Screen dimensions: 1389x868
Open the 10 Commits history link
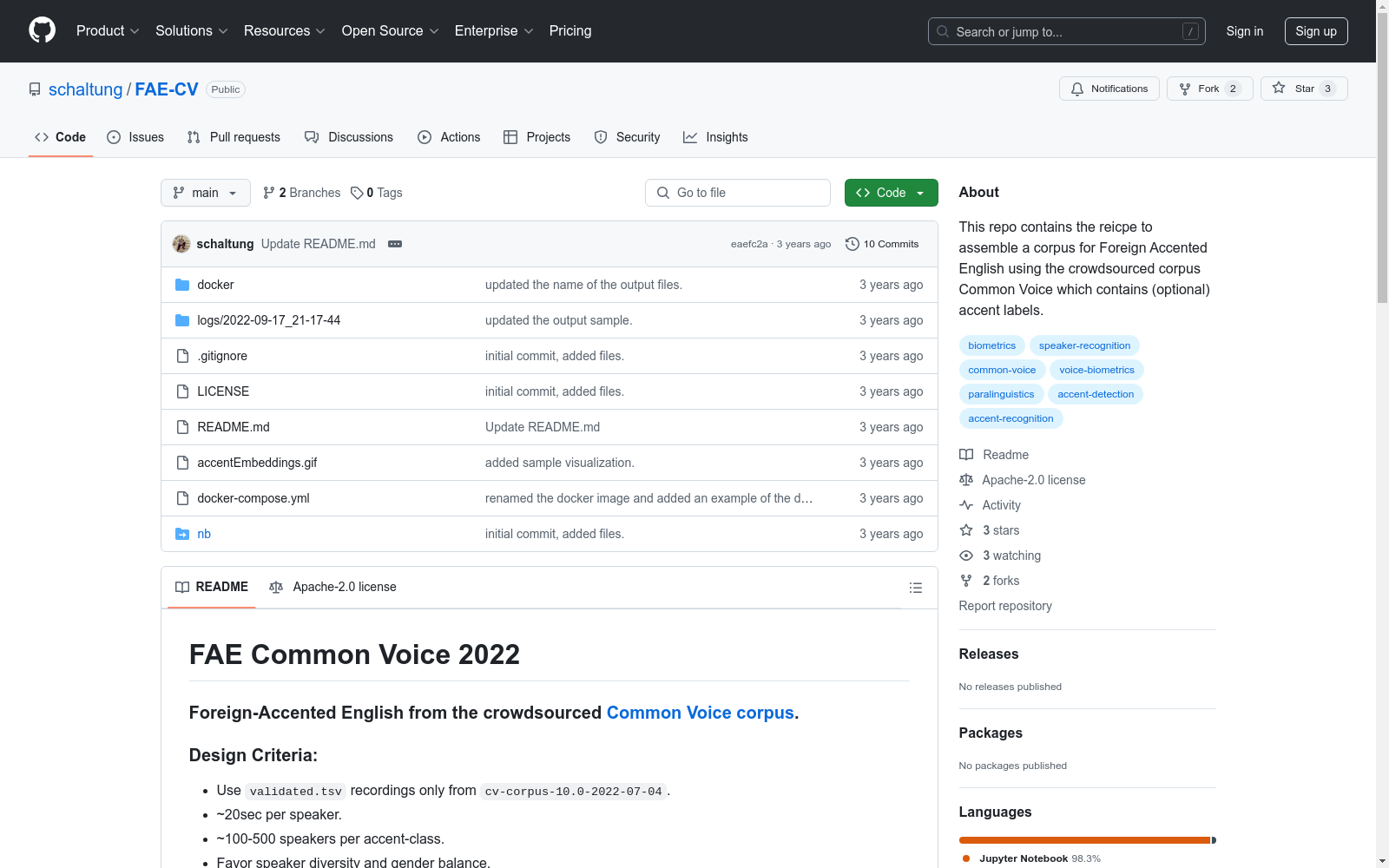[x=882, y=244]
